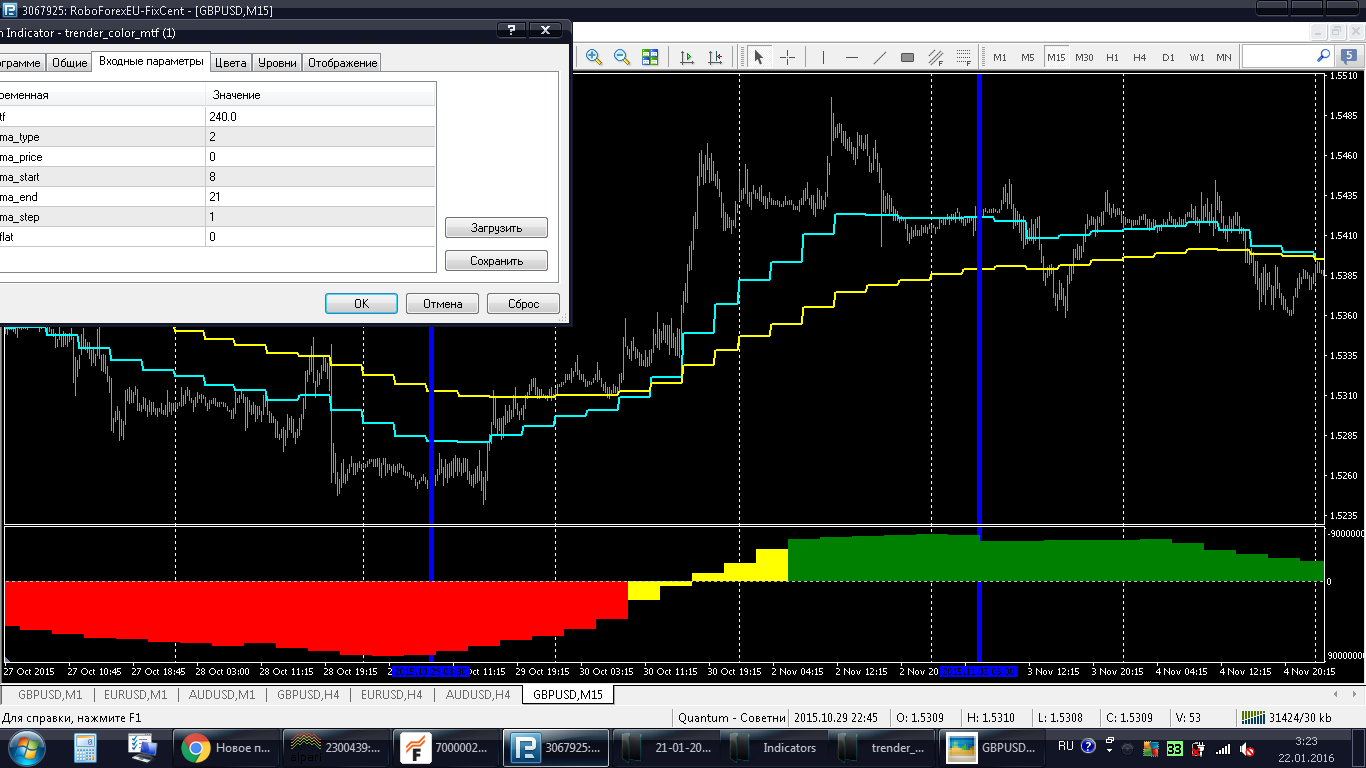Click the Значение column header
The height and width of the screenshot is (768, 1366).
coord(321,95)
